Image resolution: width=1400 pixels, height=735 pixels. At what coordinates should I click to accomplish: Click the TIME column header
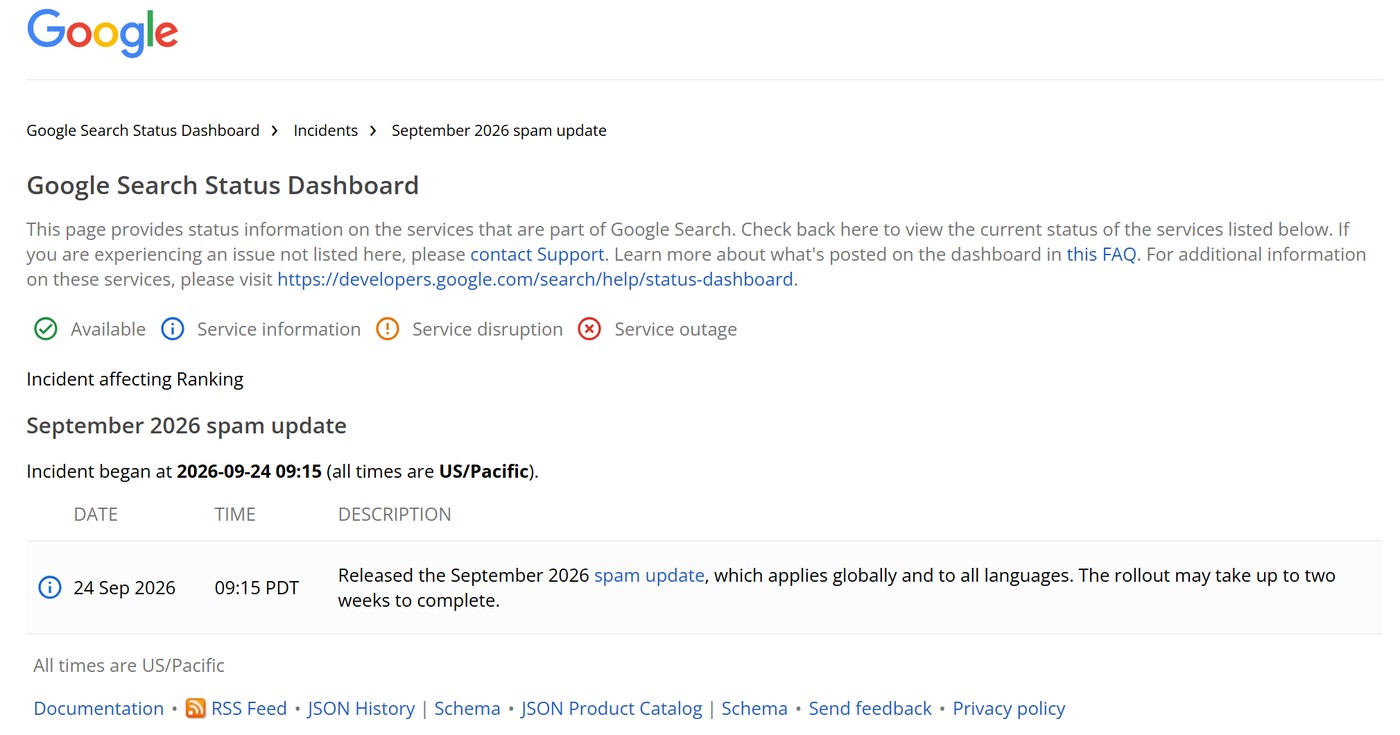pyautogui.click(x=235, y=514)
